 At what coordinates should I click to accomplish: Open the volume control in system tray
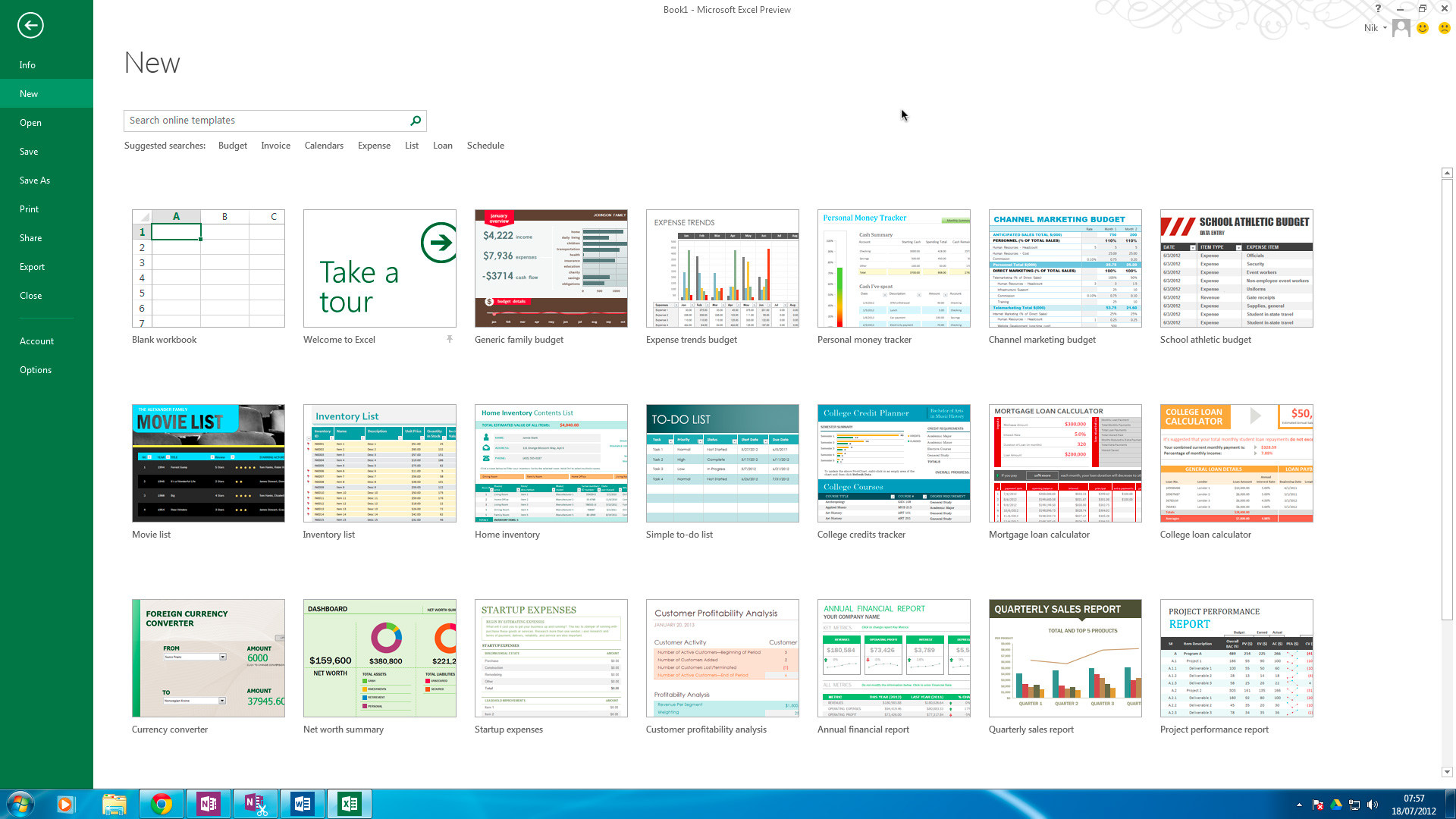[x=1372, y=805]
